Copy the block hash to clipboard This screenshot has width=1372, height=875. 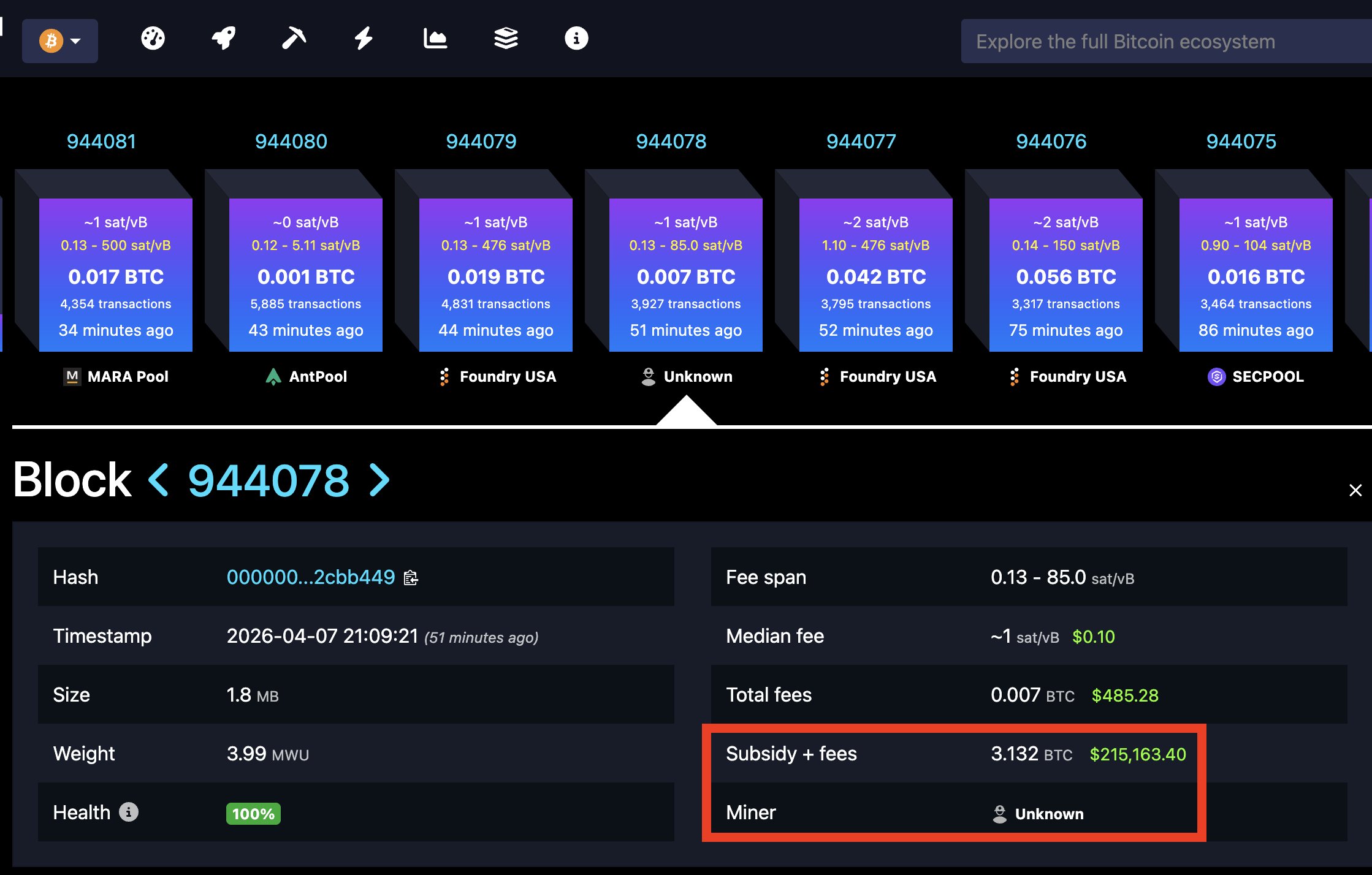(x=411, y=578)
